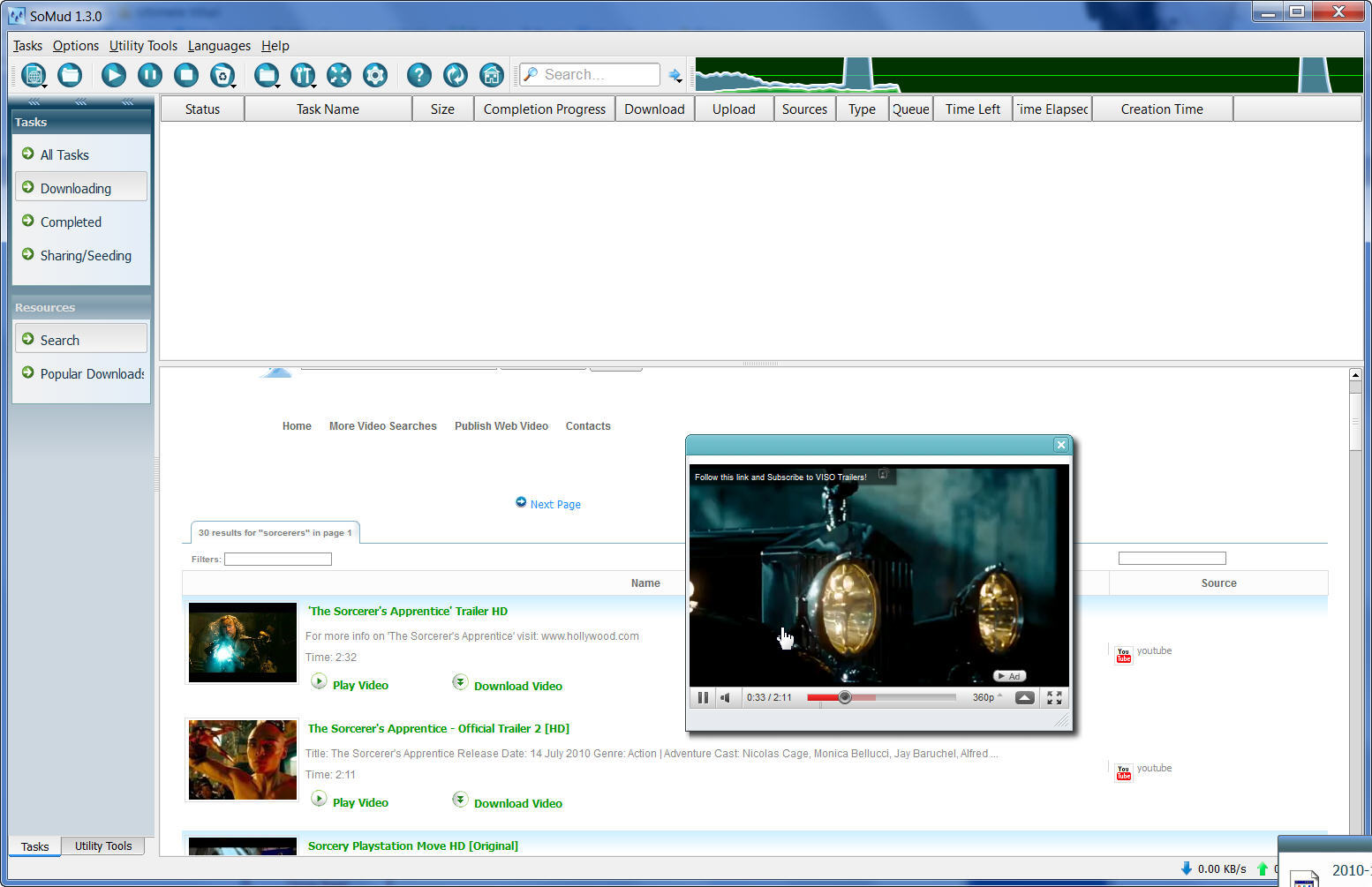Expand the recycle bin toolbar dropdown
This screenshot has height=887, width=1372.
(233, 86)
